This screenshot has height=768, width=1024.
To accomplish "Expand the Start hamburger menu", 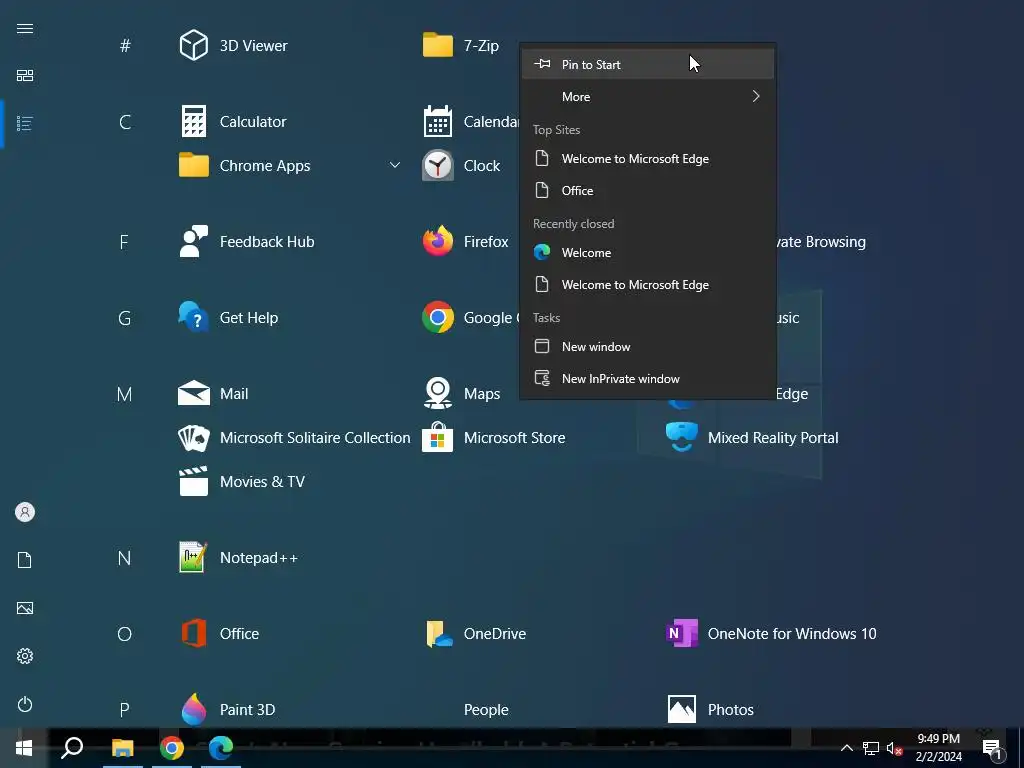I will 25,28.
